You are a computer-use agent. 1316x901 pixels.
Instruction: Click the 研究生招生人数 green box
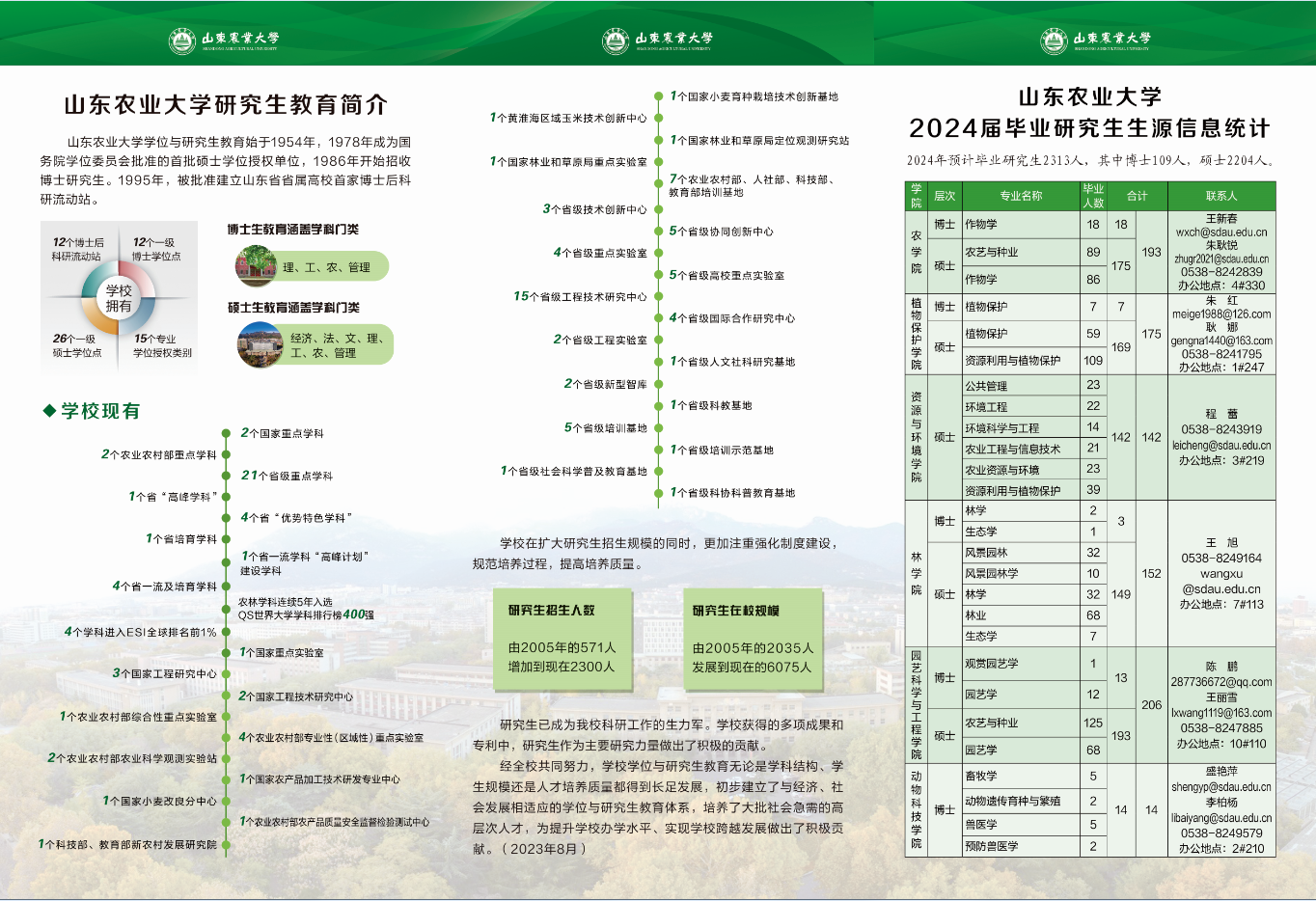coord(563,640)
